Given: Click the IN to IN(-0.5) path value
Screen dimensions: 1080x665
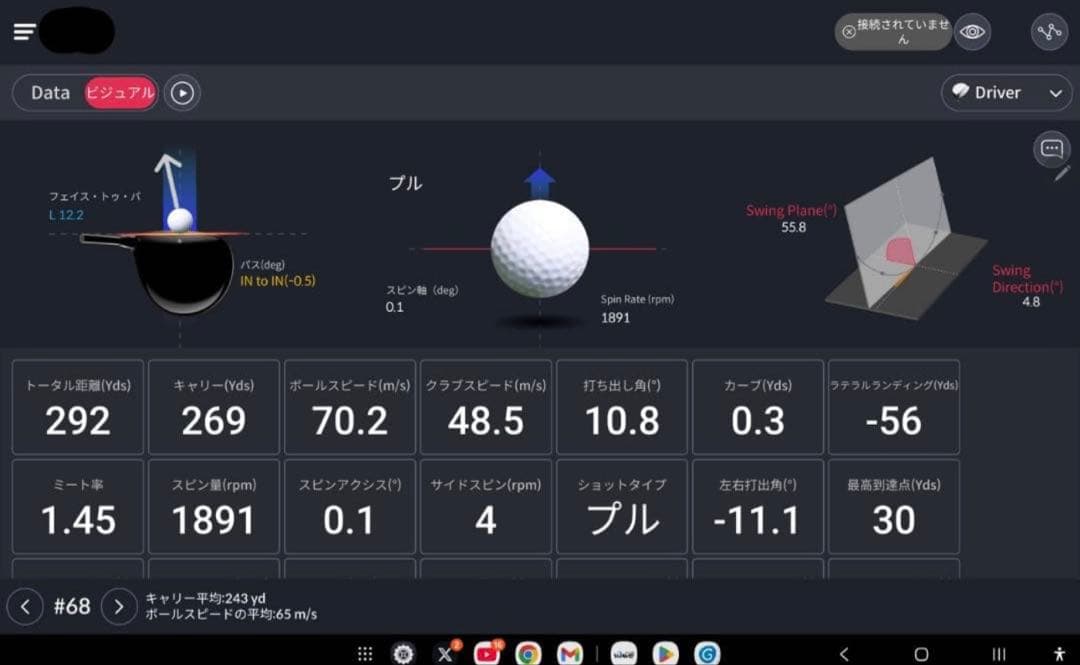Looking at the screenshot, I should pyautogui.click(x=278, y=281).
